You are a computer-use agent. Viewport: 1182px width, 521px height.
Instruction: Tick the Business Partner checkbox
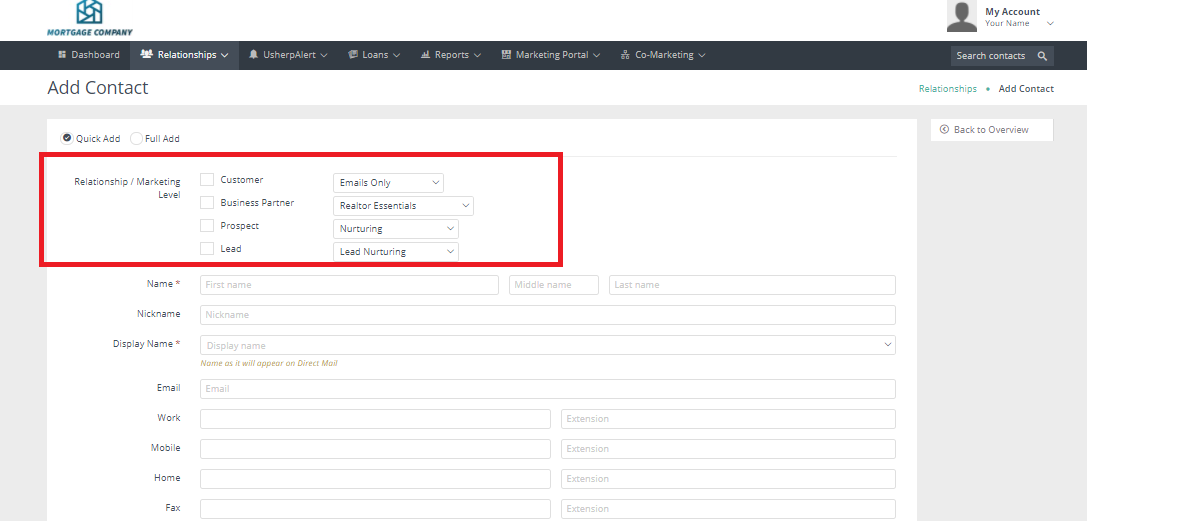click(207, 203)
